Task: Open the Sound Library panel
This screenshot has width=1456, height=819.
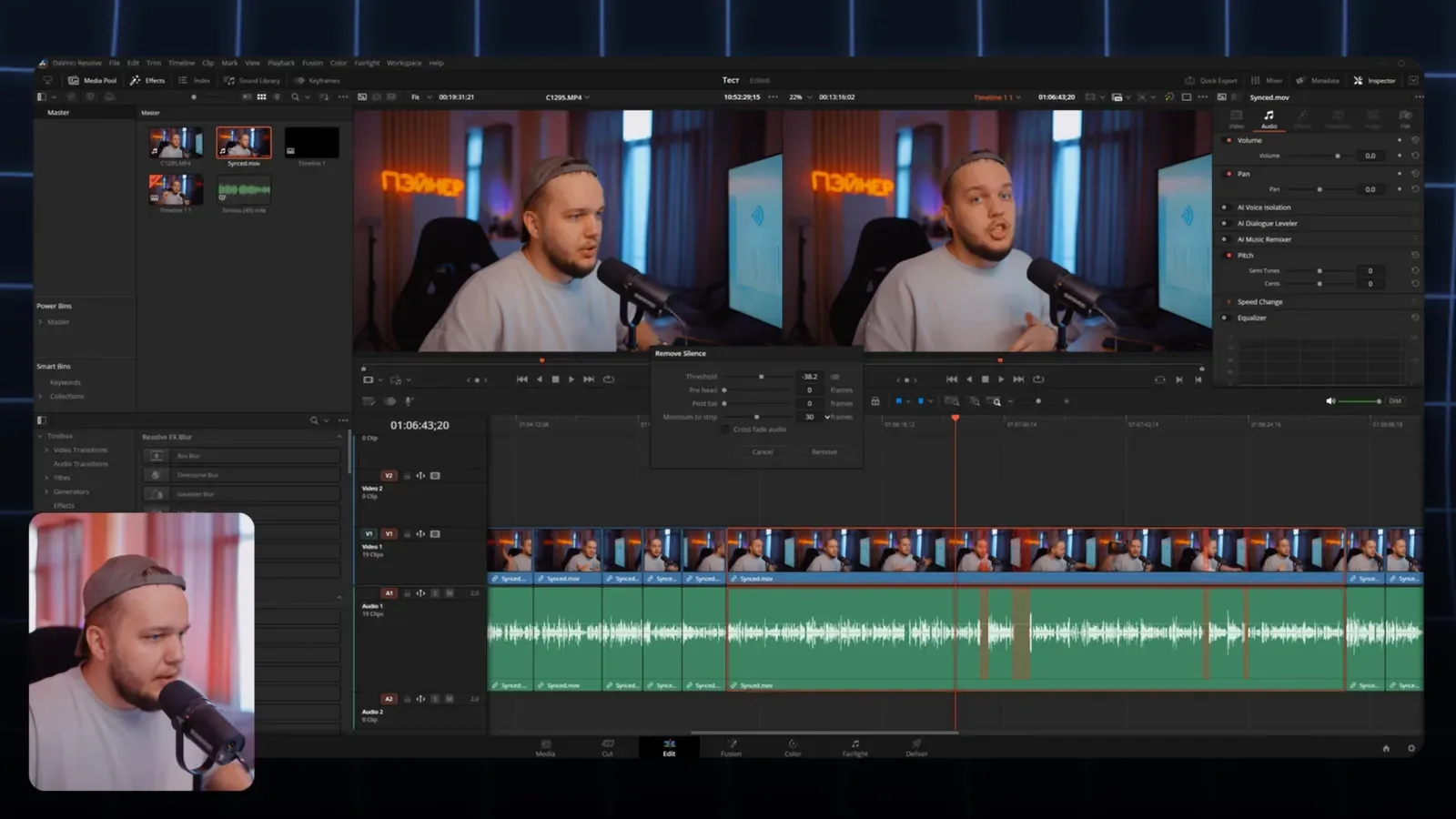Action: tap(252, 80)
